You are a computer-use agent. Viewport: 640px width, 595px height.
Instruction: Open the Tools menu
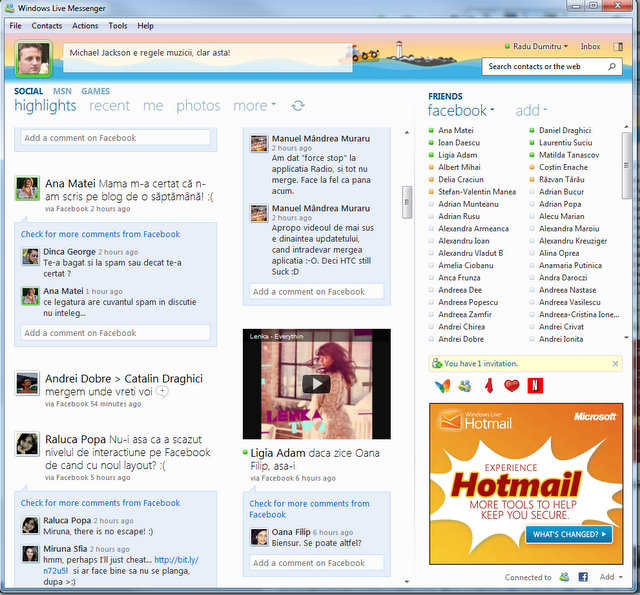(x=118, y=26)
